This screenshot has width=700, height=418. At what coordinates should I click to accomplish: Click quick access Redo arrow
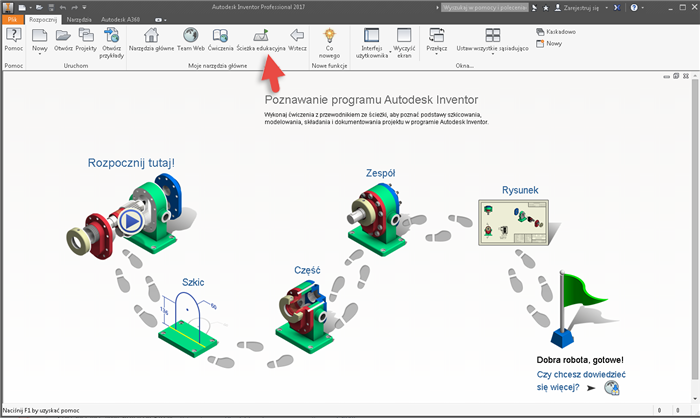[x=74, y=7]
